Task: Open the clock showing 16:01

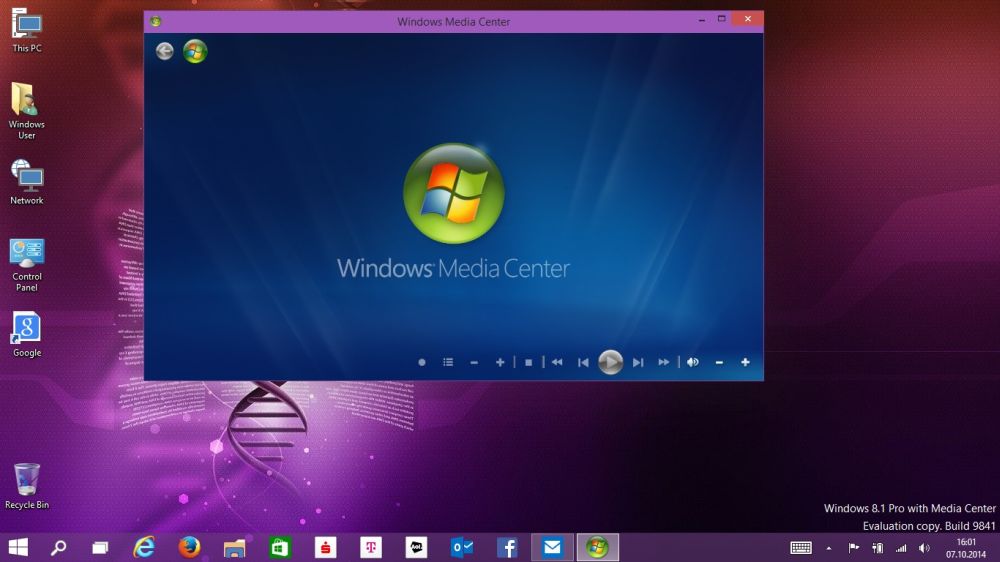Action: click(x=966, y=548)
